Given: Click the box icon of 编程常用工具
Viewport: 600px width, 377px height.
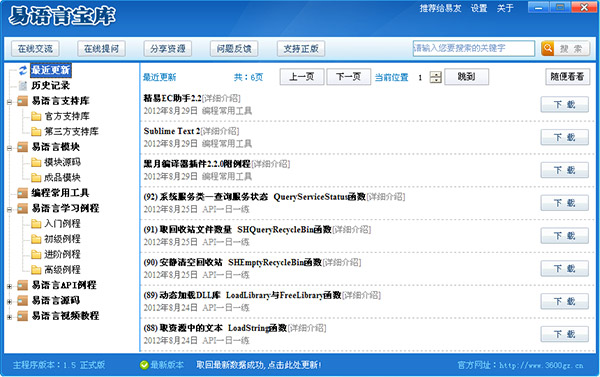Looking at the screenshot, I should tap(23, 193).
